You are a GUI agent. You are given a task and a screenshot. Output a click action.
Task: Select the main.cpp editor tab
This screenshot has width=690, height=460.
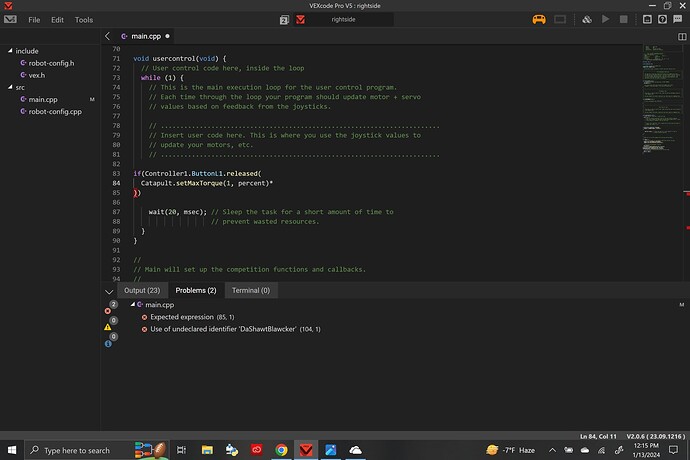pyautogui.click(x=146, y=36)
